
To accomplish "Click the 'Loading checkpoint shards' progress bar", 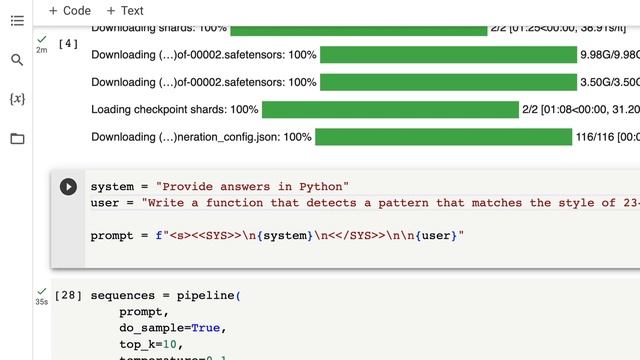I will tap(390, 109).
